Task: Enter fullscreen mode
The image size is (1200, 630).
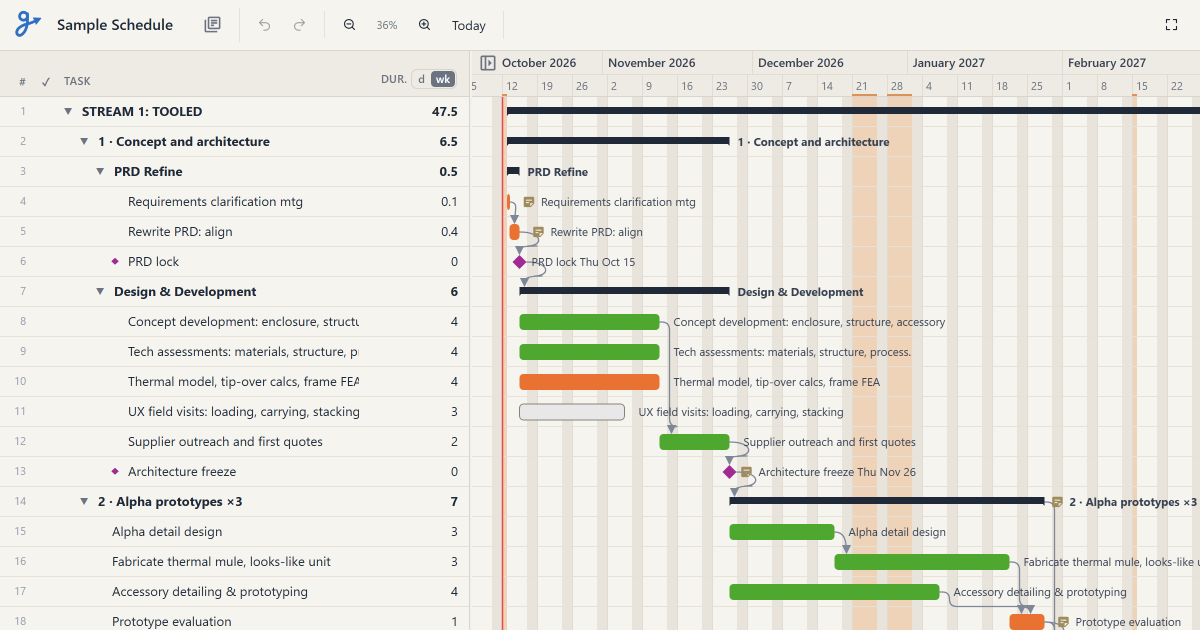Action: click(x=1172, y=25)
